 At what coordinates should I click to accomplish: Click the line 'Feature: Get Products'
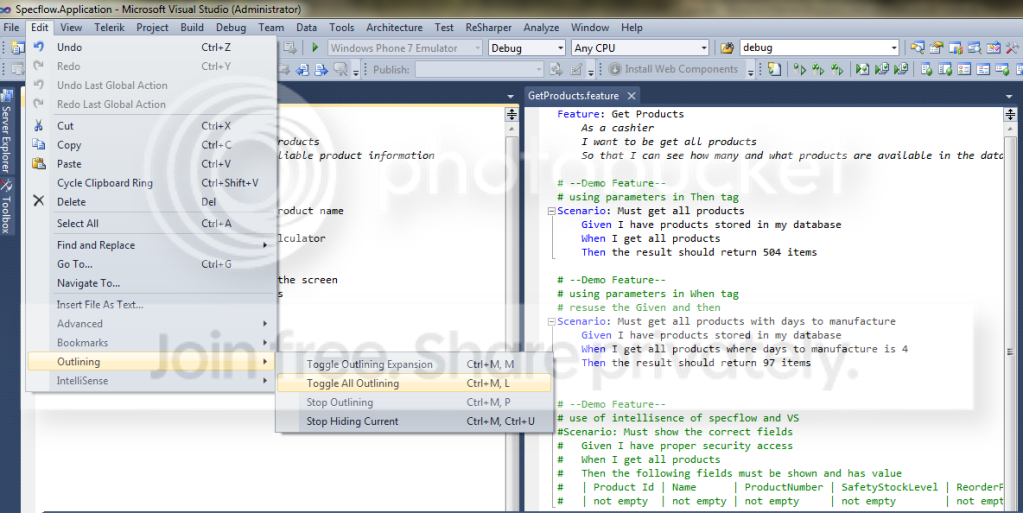tap(620, 114)
